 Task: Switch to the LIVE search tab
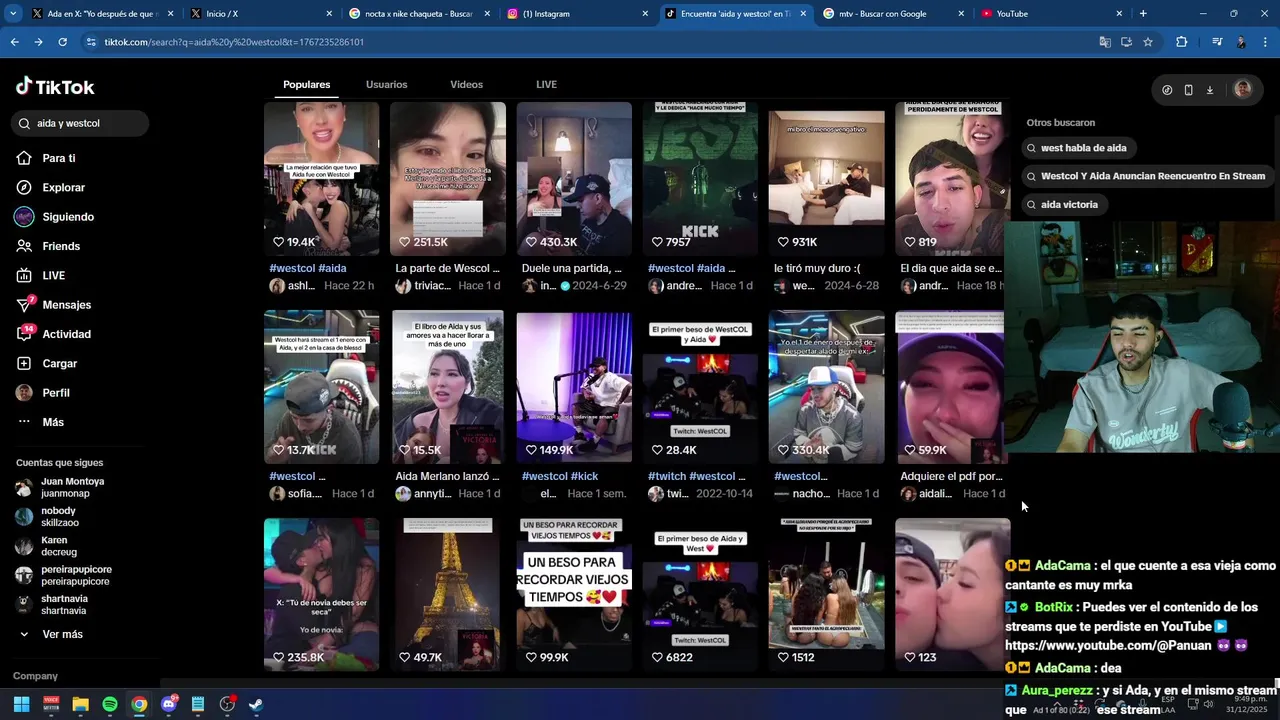click(546, 84)
